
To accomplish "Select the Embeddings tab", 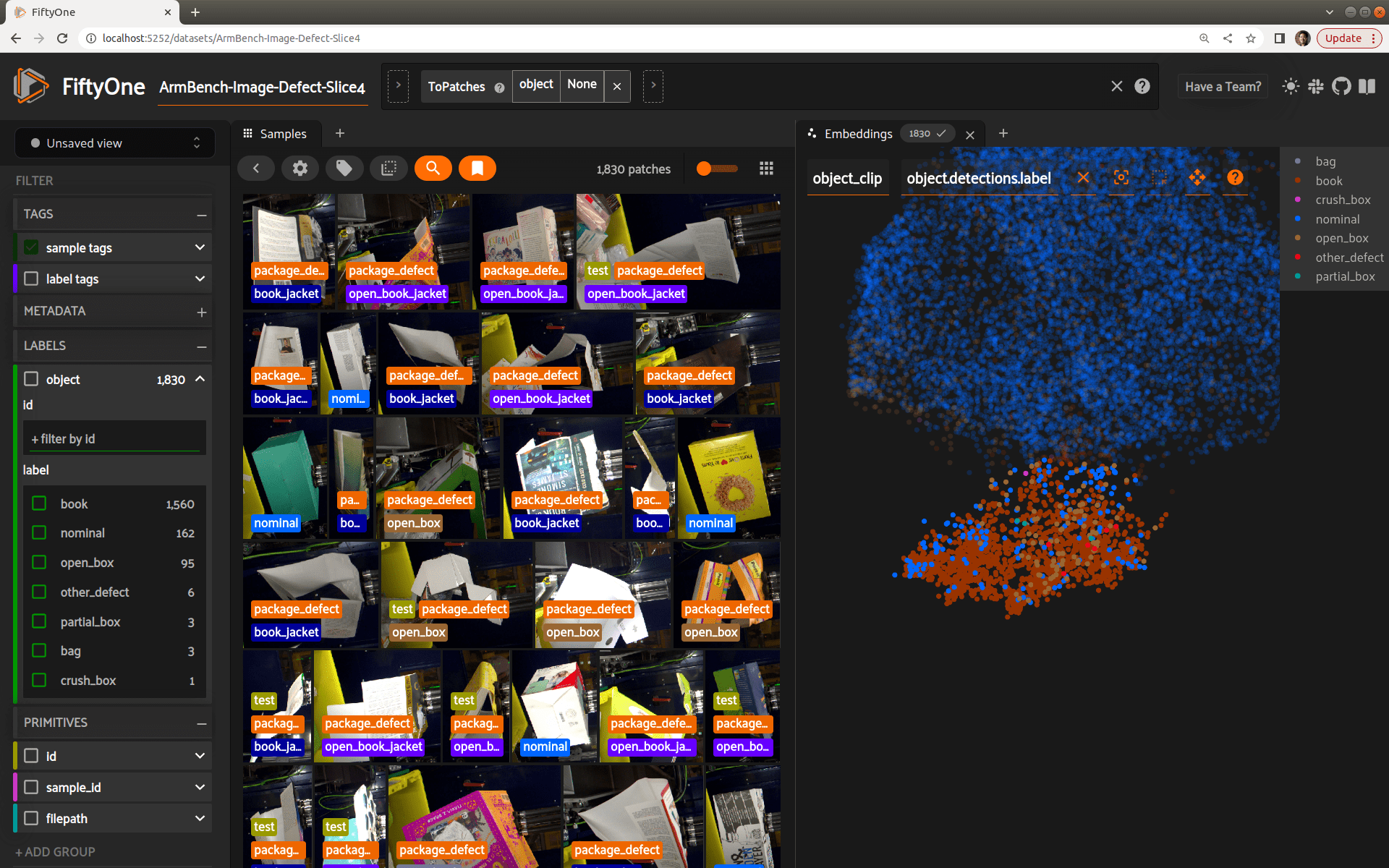I will click(x=857, y=134).
